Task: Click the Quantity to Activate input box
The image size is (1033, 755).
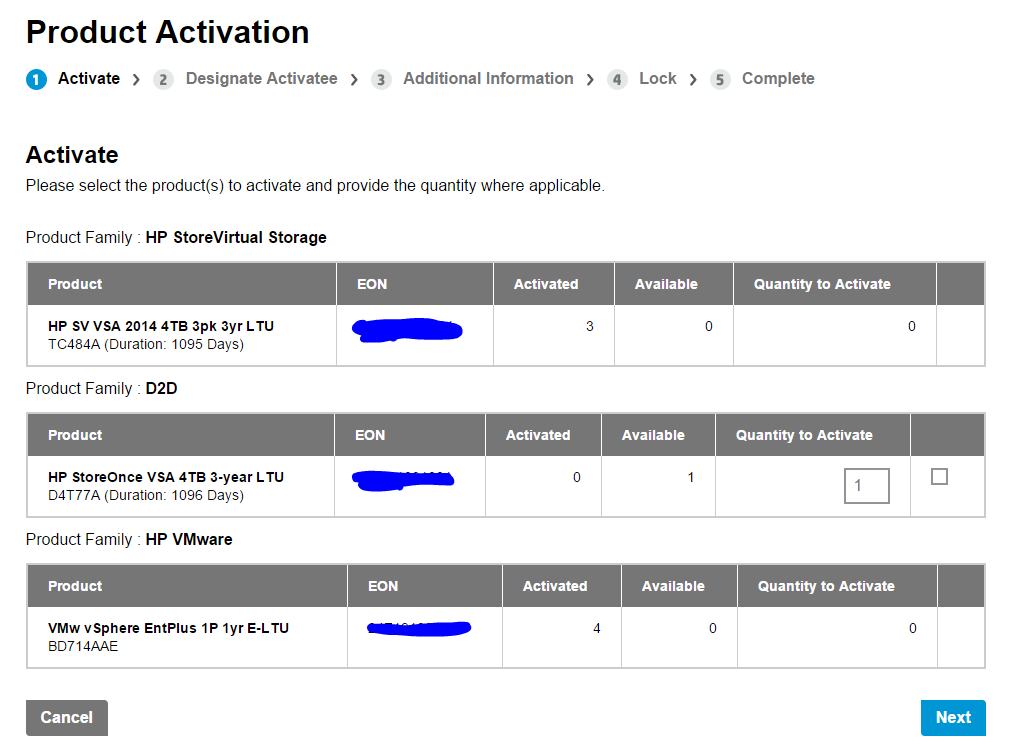Action: [x=866, y=487]
